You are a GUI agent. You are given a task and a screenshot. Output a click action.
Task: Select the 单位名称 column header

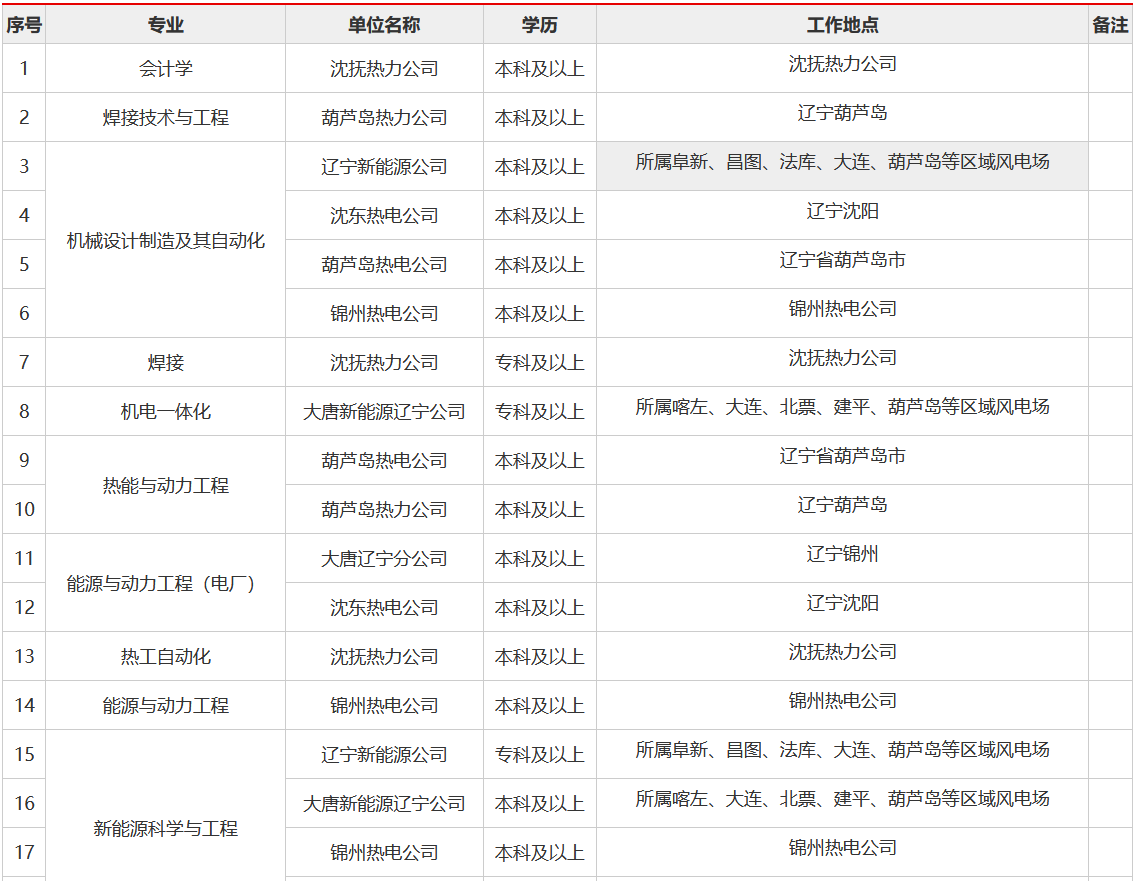pos(384,25)
